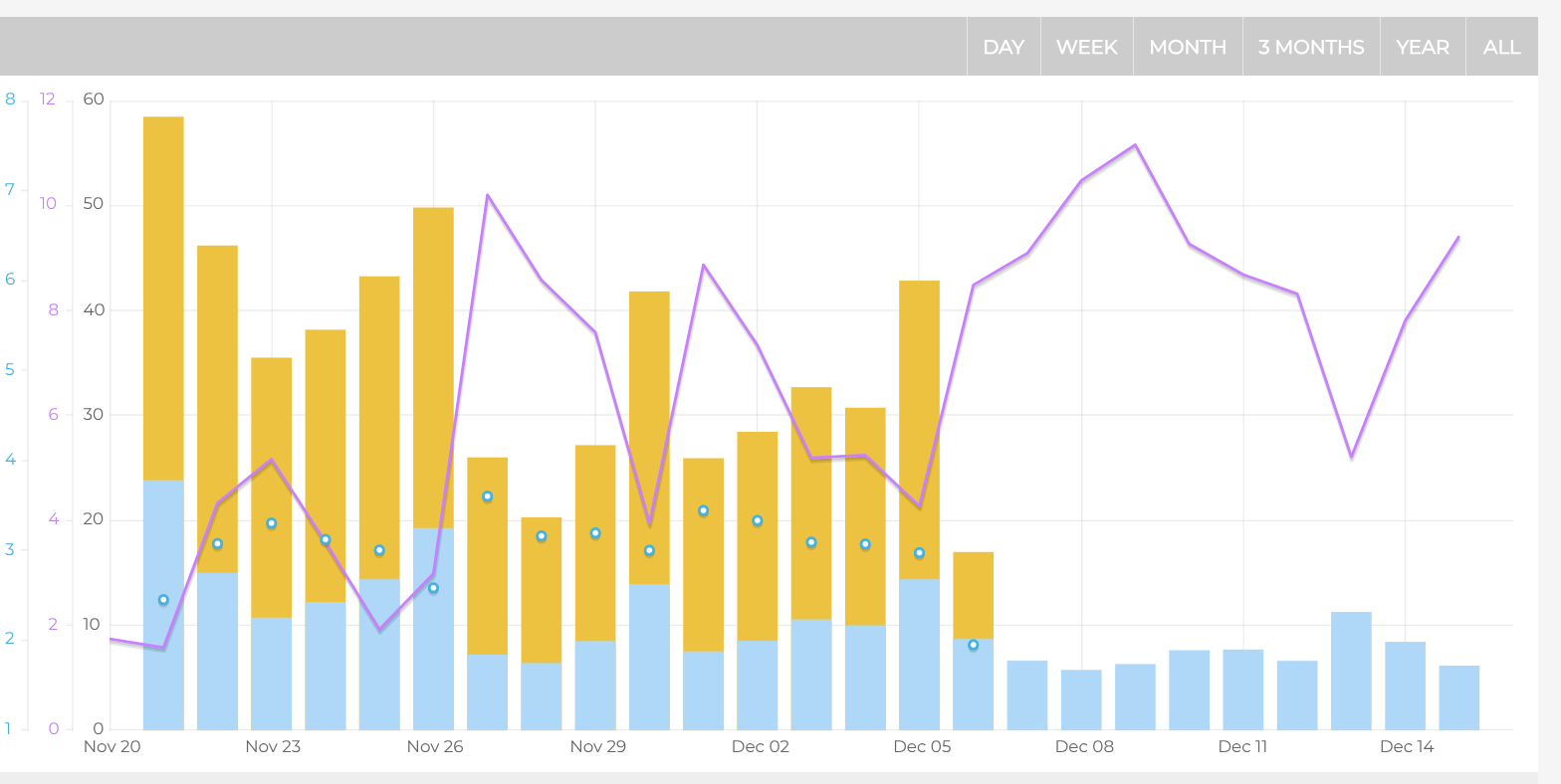
Task: Select the blue bar for Dec 13
Action: pos(1351,672)
